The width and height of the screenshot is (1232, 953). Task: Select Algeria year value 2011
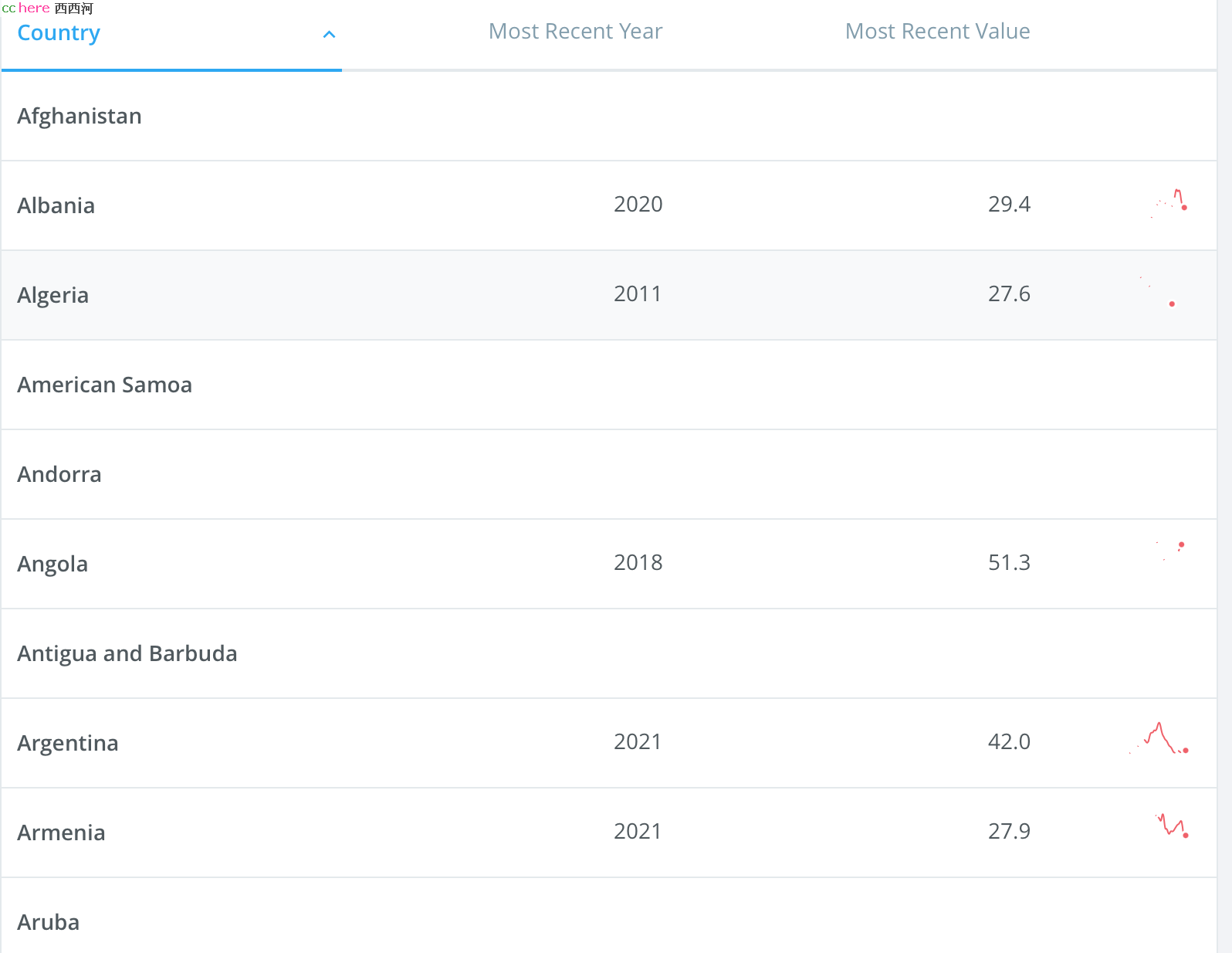pyautogui.click(x=638, y=293)
